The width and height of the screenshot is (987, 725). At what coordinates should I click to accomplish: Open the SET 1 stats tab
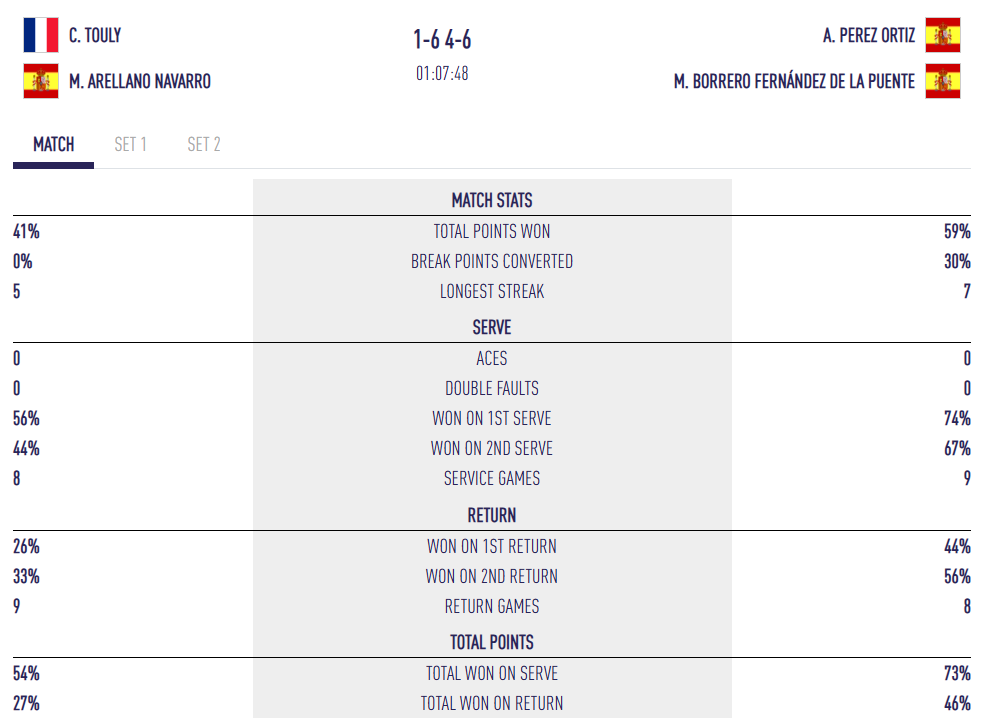[x=130, y=145]
